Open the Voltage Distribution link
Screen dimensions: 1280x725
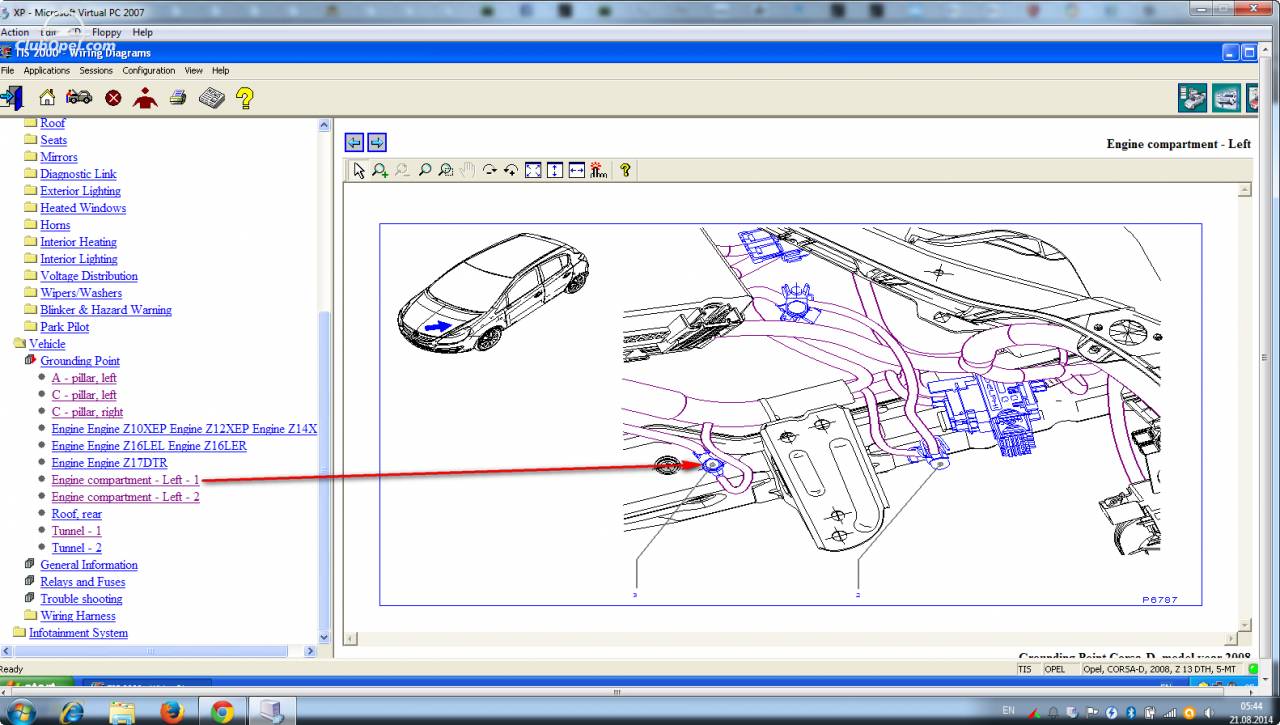click(89, 276)
